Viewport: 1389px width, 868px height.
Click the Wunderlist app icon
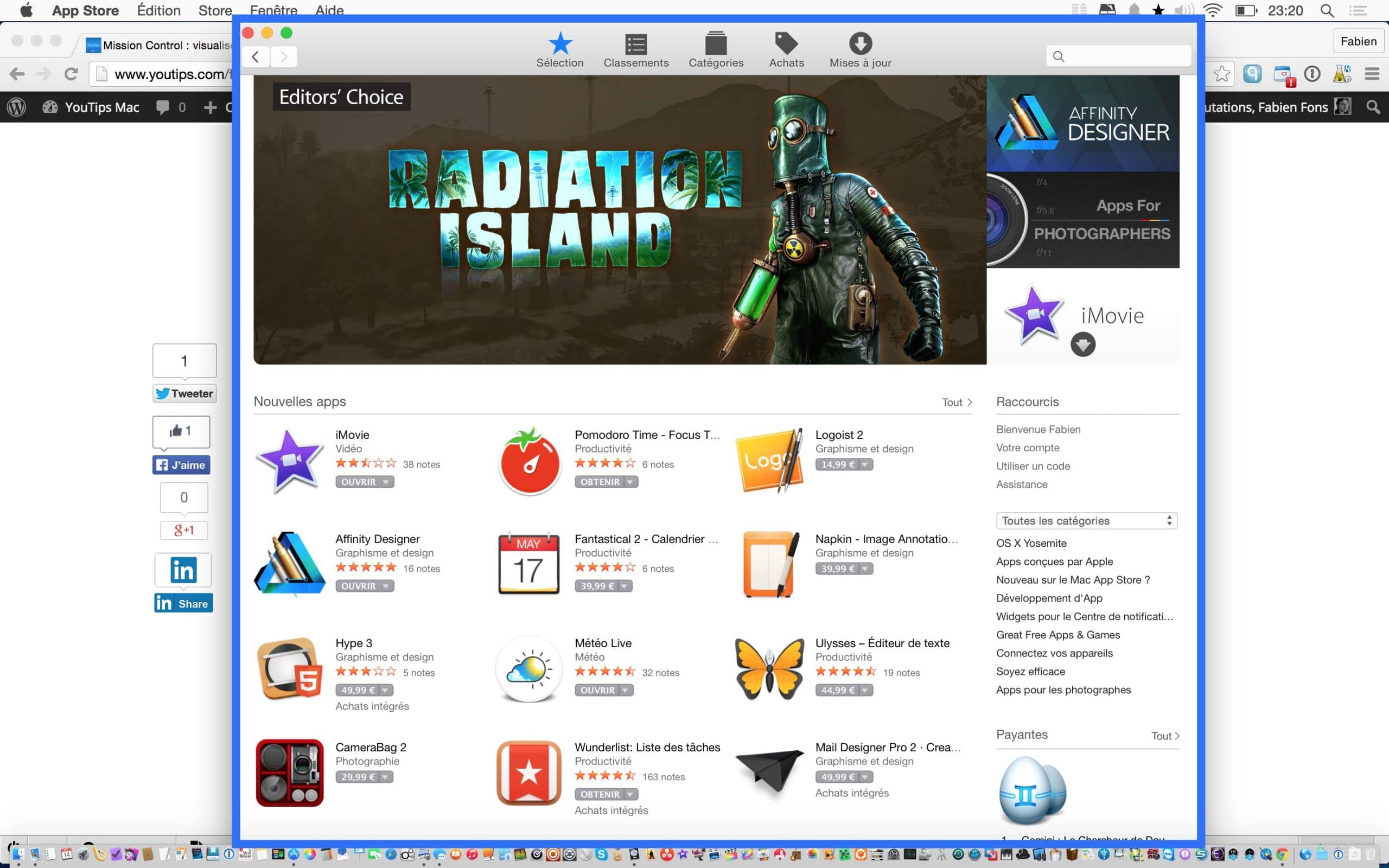click(x=528, y=773)
